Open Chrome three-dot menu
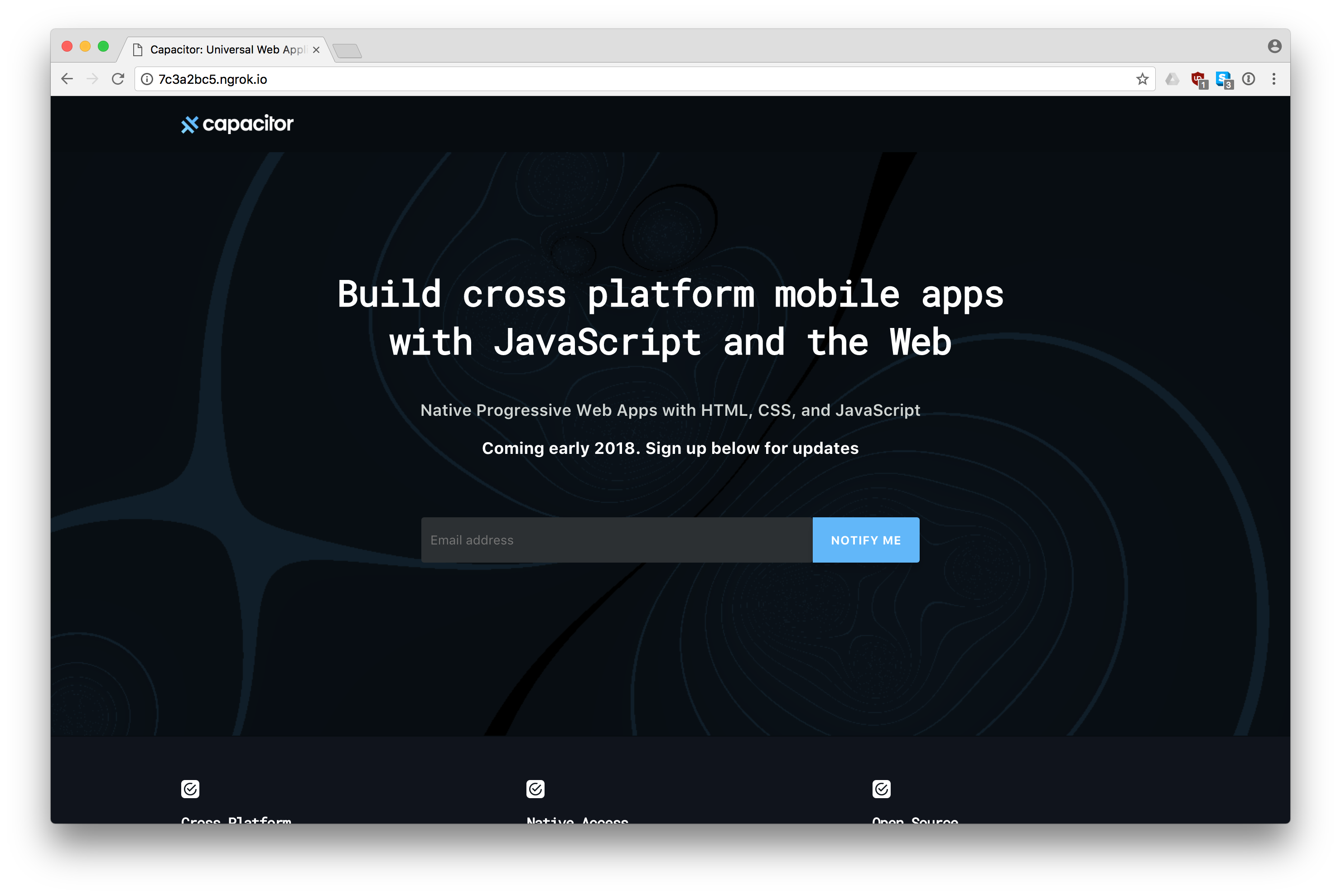Image resolution: width=1341 pixels, height=896 pixels. pos(1273,79)
